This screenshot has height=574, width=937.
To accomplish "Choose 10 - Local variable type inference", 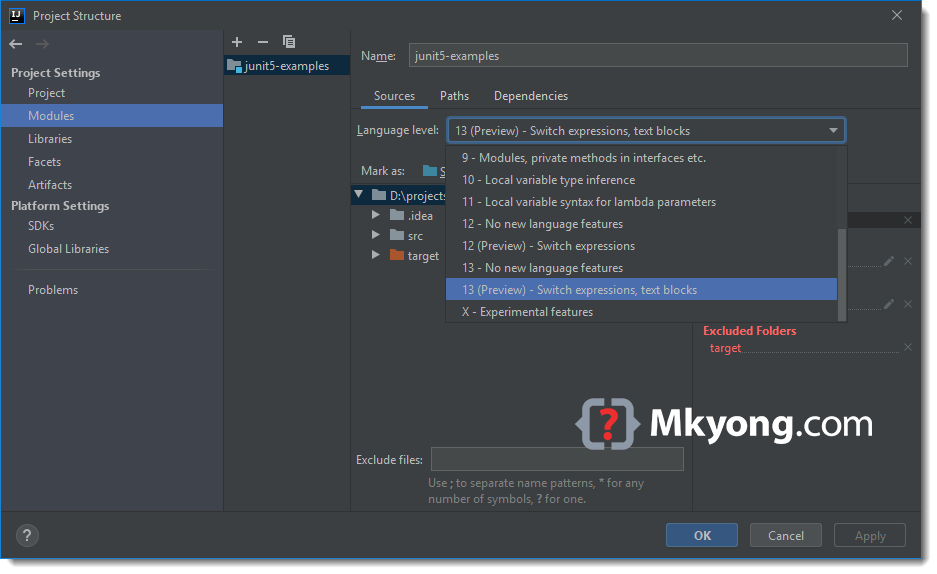I will click(x=641, y=180).
